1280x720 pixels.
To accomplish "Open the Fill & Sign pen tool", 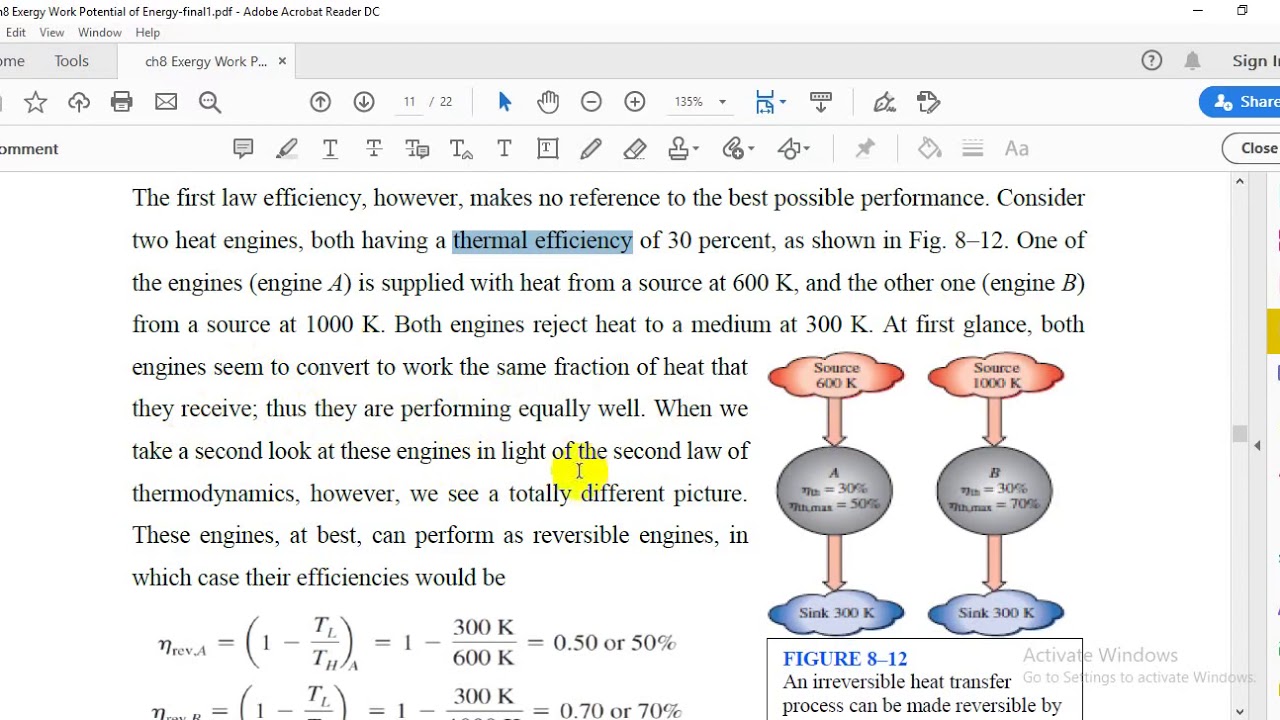I will (884, 102).
